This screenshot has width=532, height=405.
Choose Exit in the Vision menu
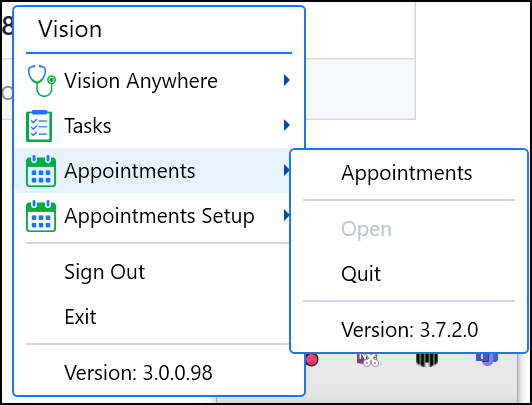pos(80,317)
